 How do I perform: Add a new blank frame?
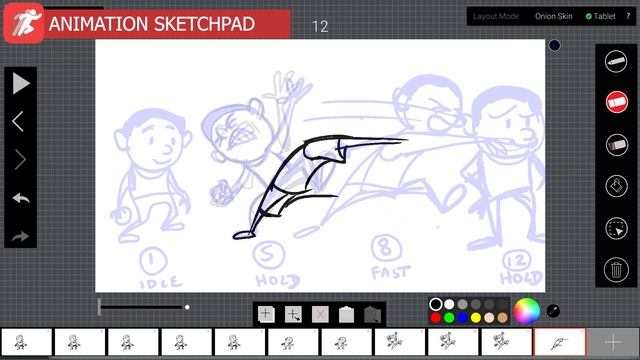pos(266,314)
